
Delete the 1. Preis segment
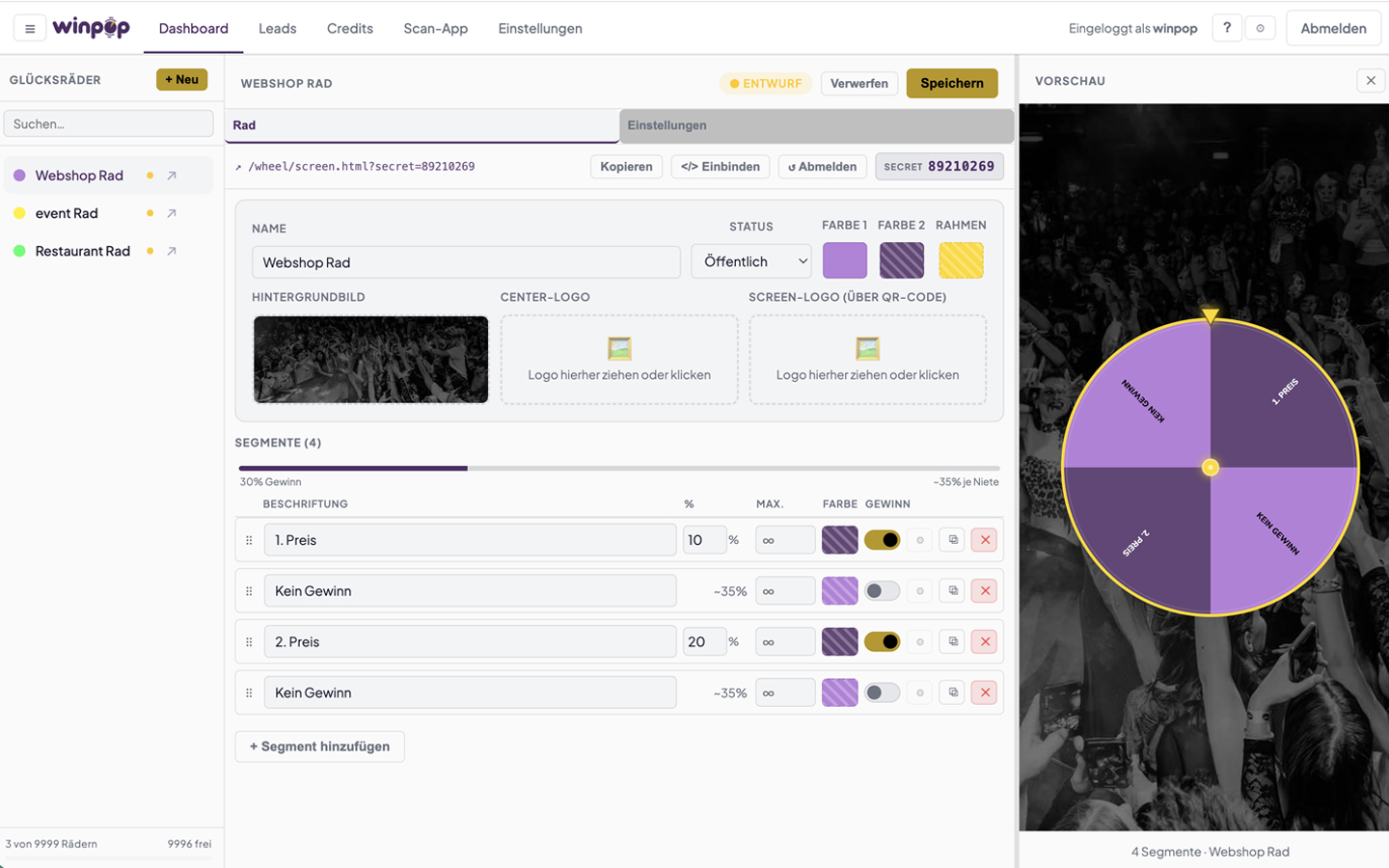(984, 540)
